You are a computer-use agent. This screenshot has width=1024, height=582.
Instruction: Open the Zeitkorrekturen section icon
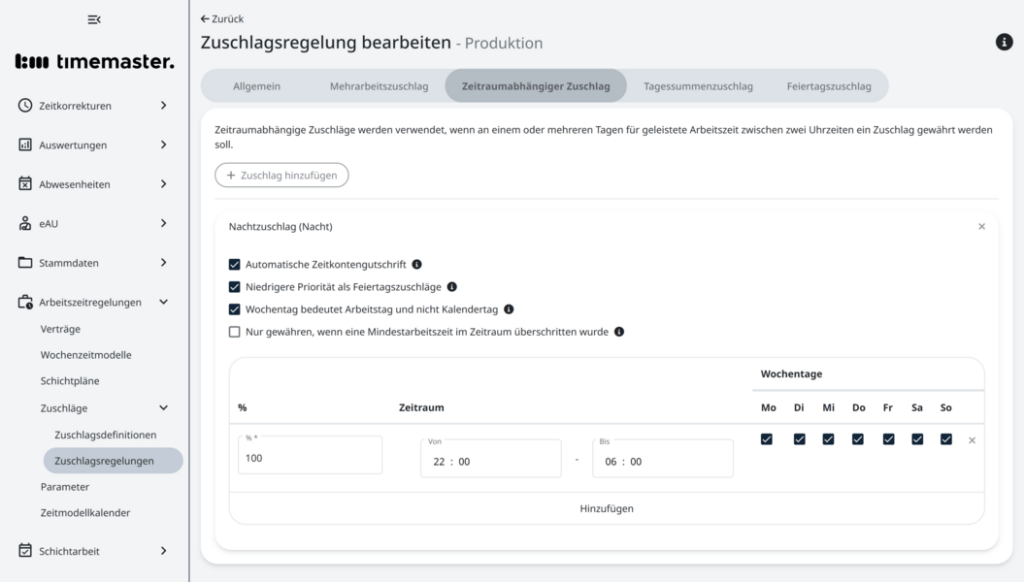(x=23, y=105)
